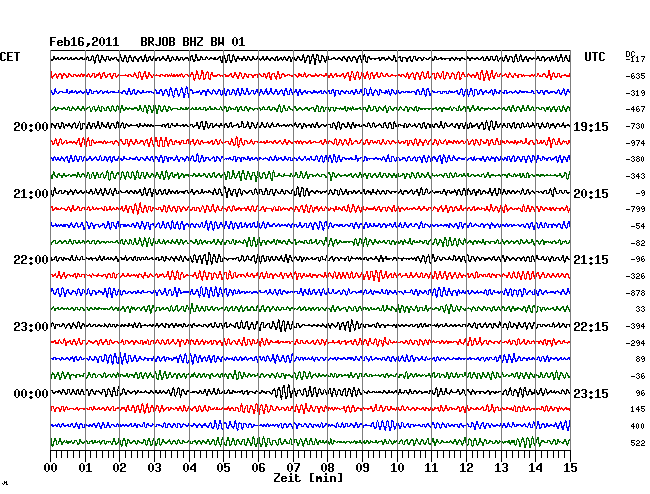Click minute 13 on the x-axis
This screenshot has height=494, width=650.
(x=501, y=468)
